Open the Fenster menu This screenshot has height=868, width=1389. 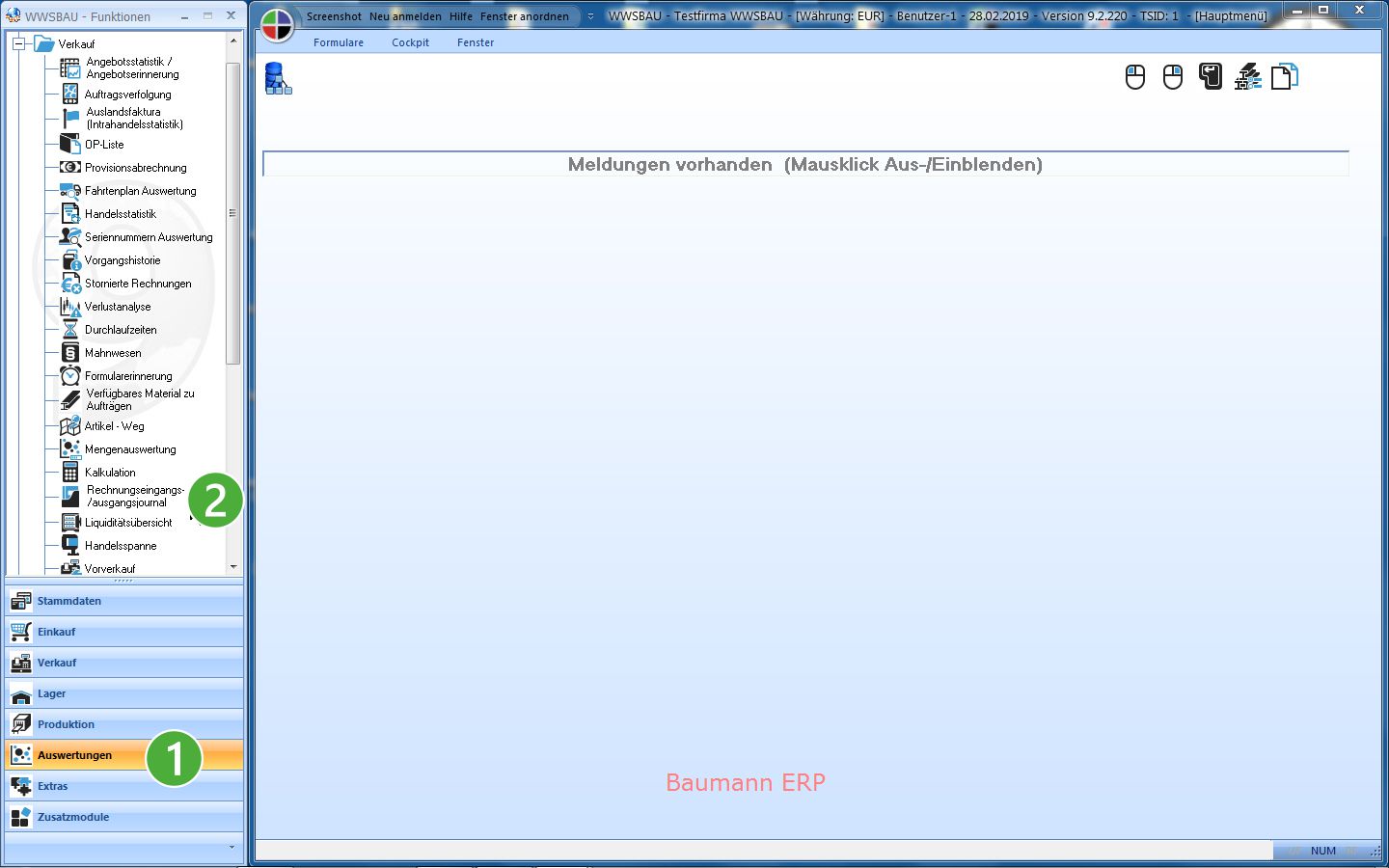(x=476, y=42)
